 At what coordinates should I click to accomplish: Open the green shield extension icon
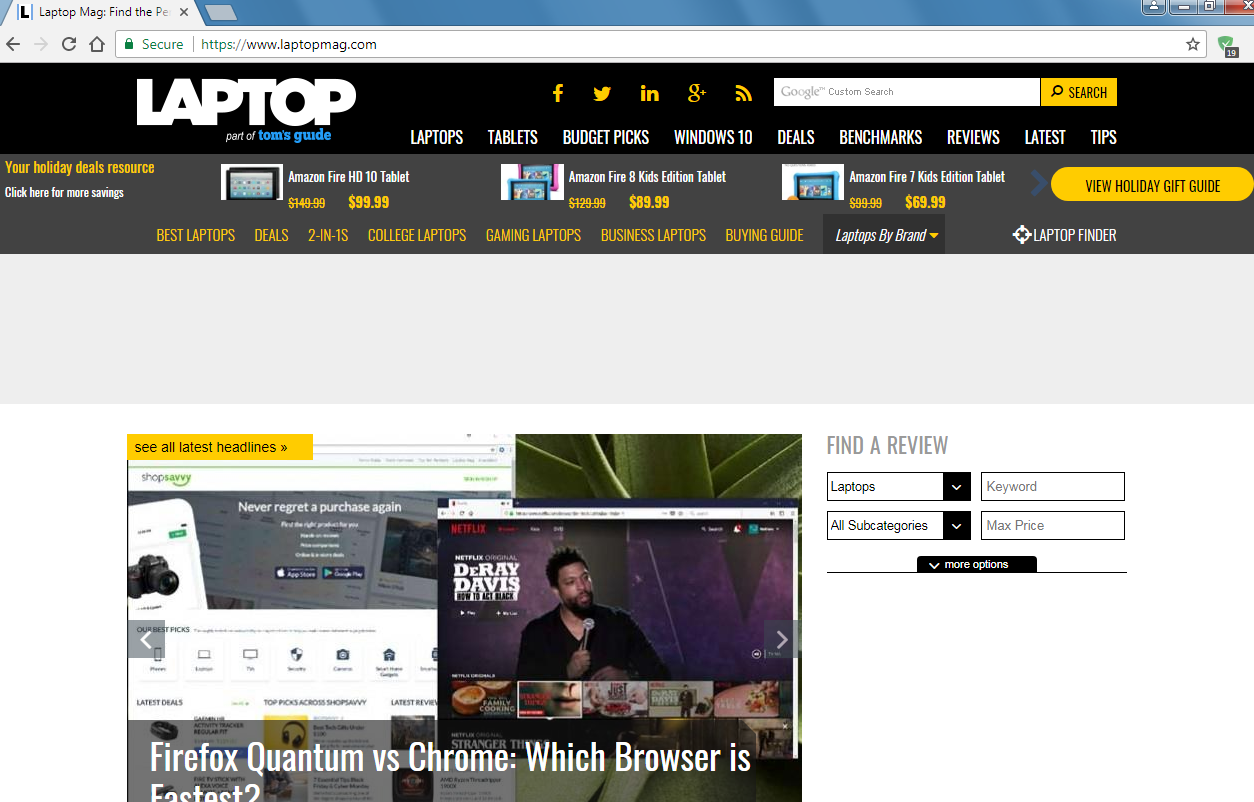pos(1226,45)
